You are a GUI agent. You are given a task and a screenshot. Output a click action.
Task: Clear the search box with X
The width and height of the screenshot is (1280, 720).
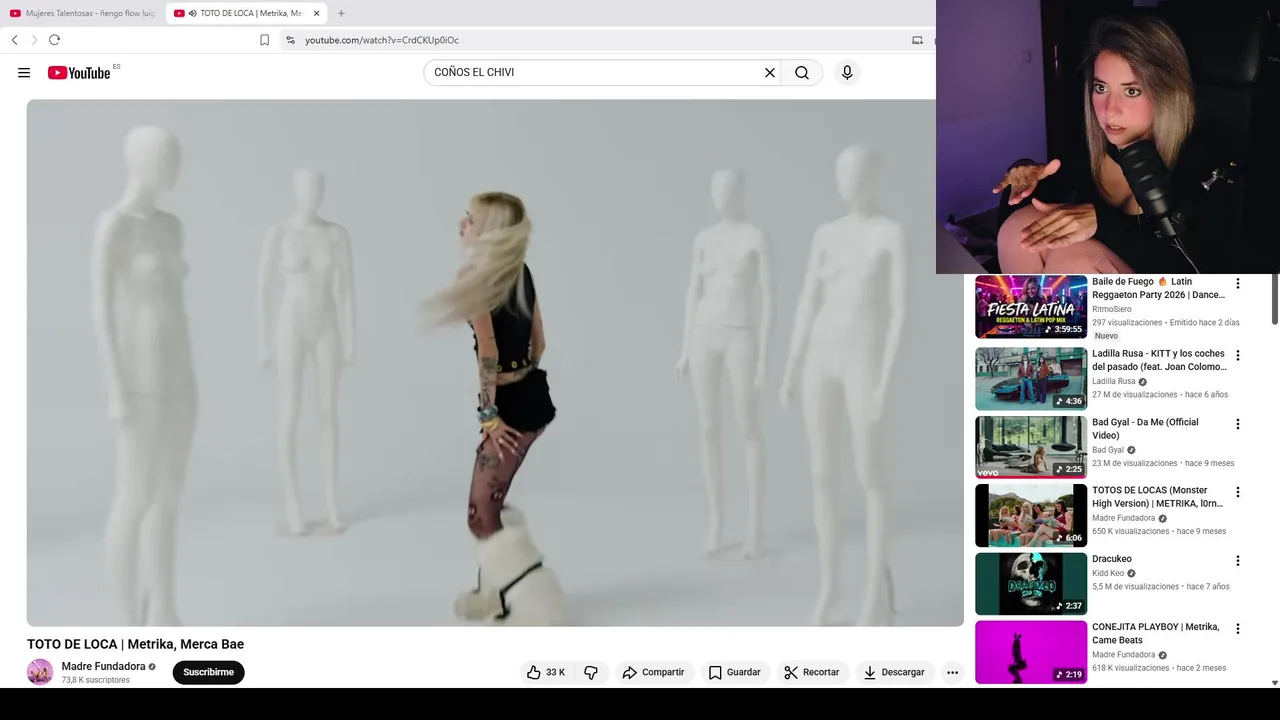770,72
